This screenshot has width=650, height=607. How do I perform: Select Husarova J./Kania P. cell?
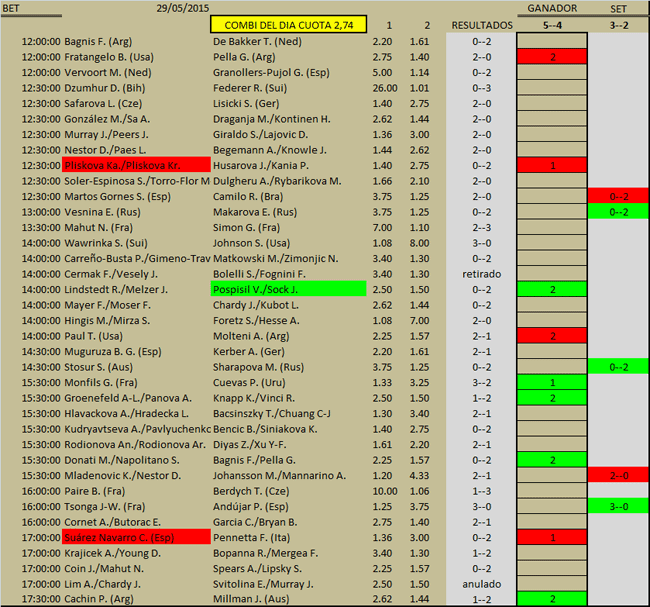(x=261, y=165)
